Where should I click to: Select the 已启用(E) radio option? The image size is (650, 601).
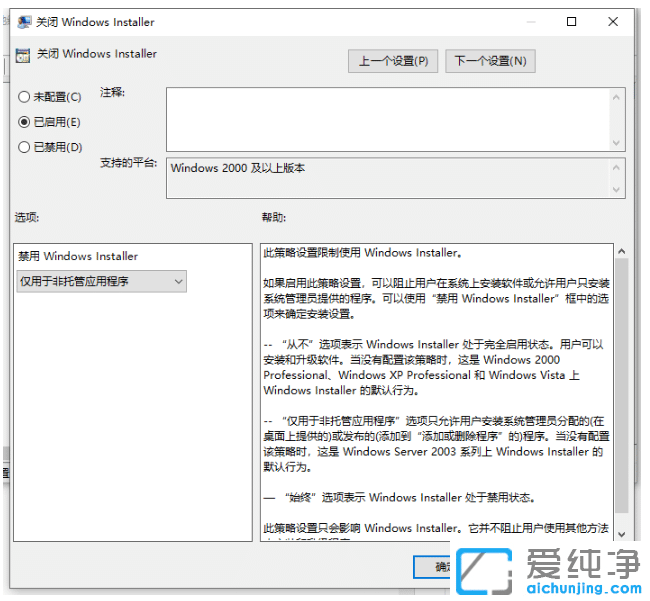(49, 122)
